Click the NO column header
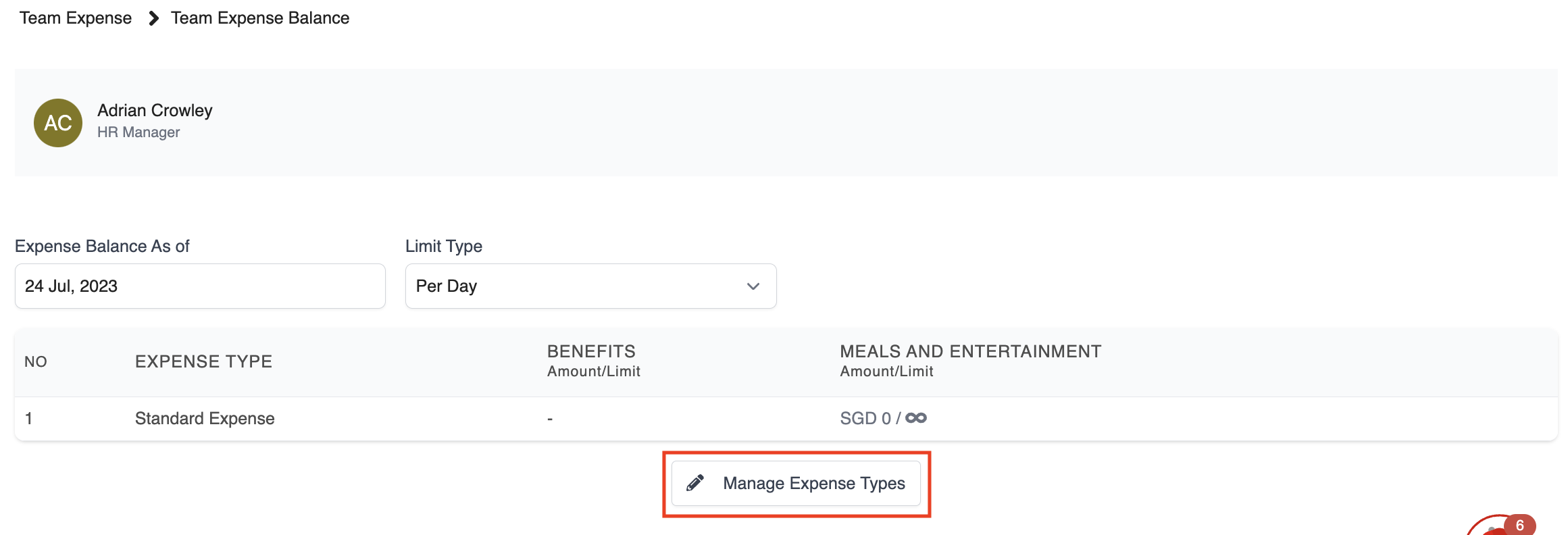The image size is (1568, 535). pos(36,361)
